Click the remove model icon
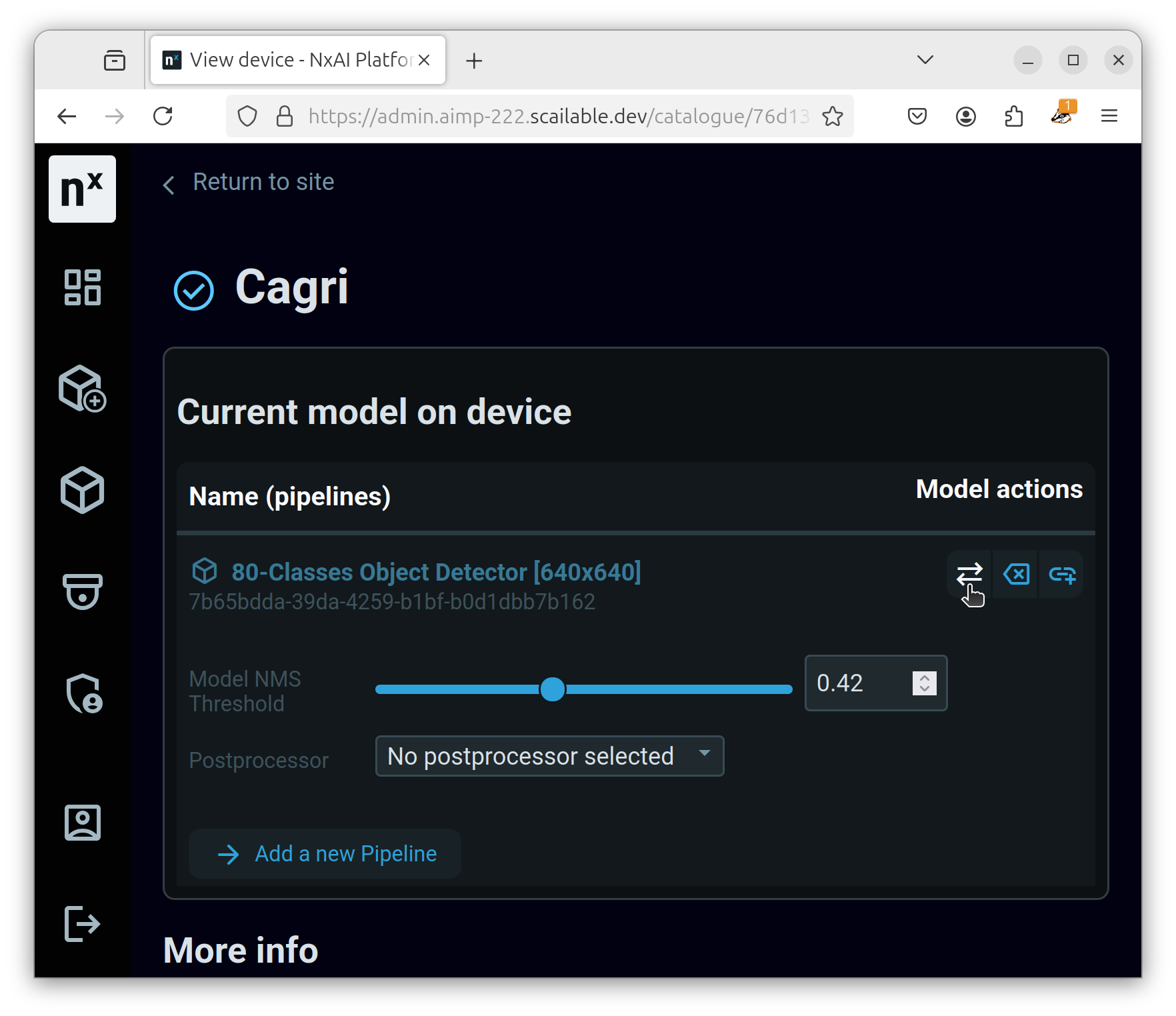 1016,573
